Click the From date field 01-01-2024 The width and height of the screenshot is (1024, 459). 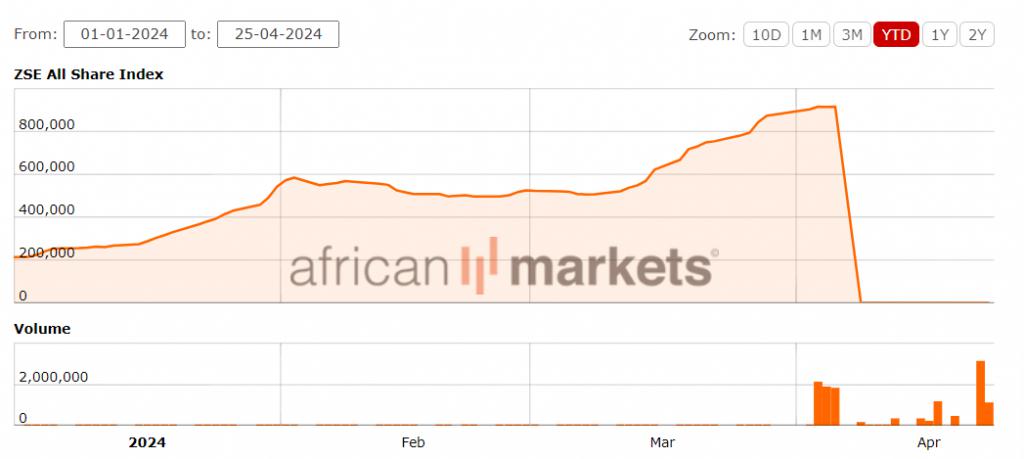pos(124,34)
